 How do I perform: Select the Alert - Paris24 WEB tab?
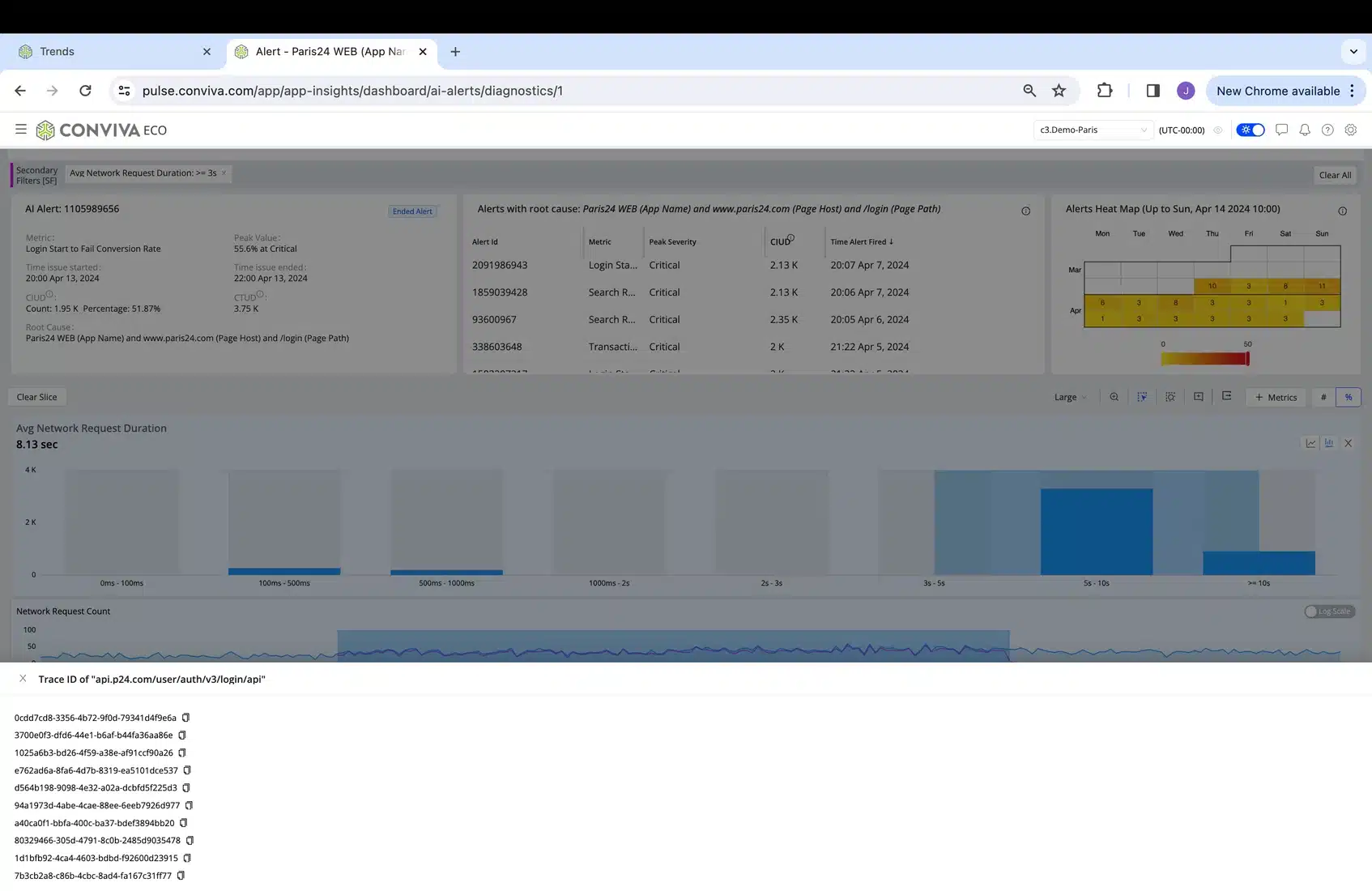coord(330,51)
